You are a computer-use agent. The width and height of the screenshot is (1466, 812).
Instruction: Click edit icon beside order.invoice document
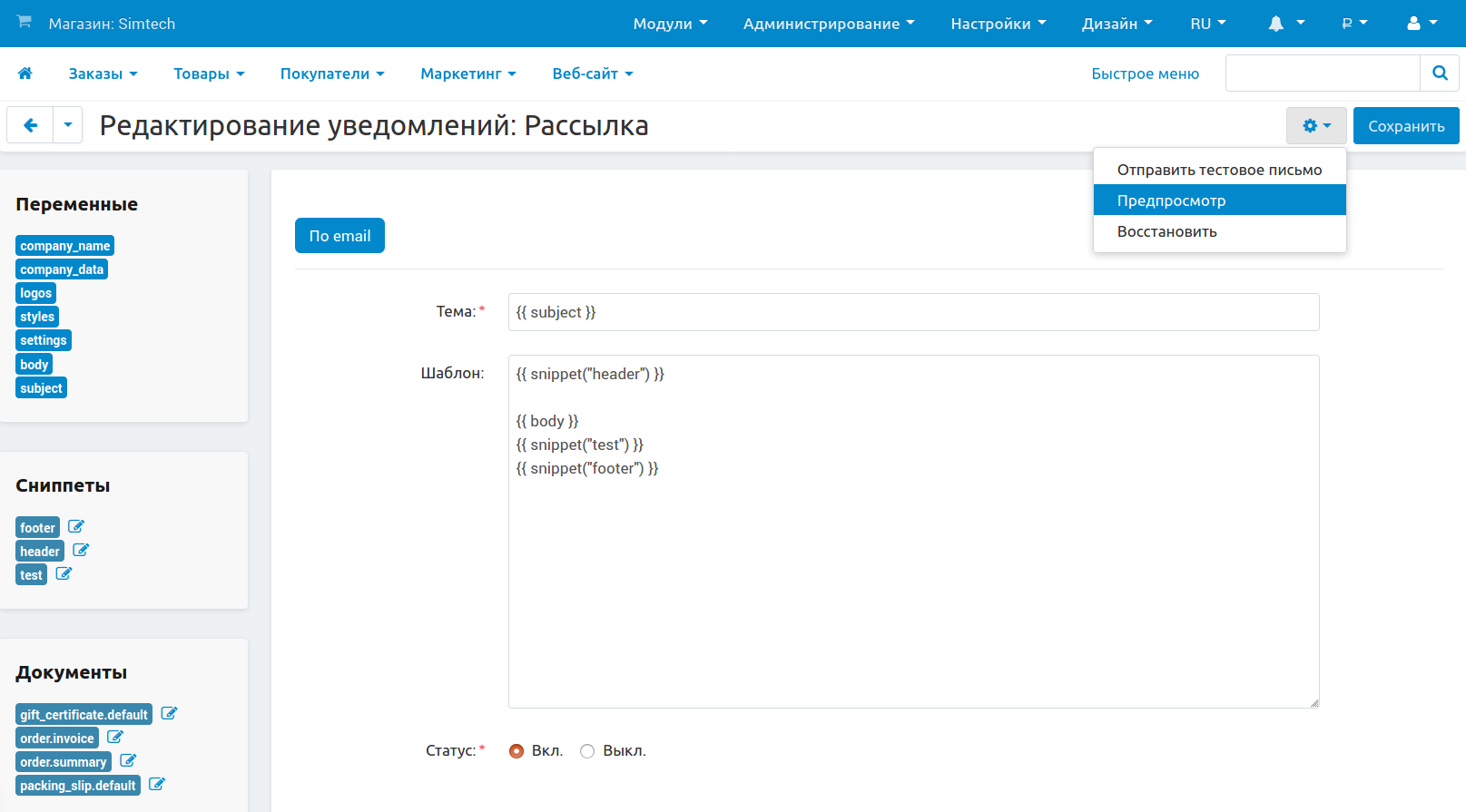point(115,738)
